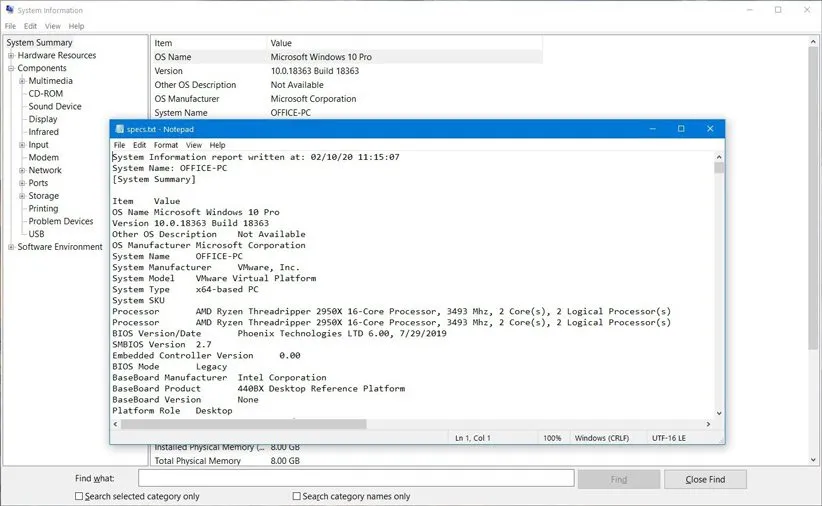This screenshot has width=822, height=506.
Task: Expand the Software Environment tree node
Action: coord(11,247)
